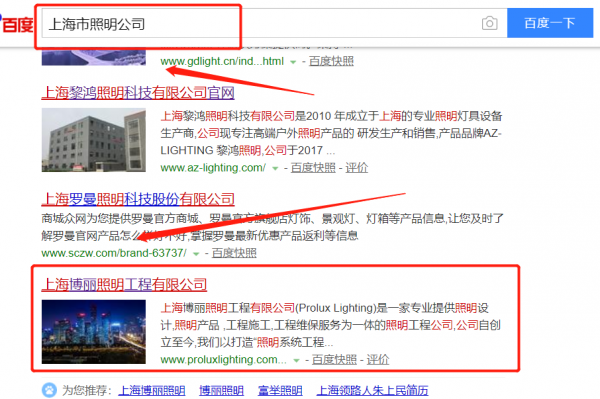The width and height of the screenshot is (600, 399).
Task: Expand the dropdown arrow after www.gdlight.cn URL
Action: click(293, 62)
